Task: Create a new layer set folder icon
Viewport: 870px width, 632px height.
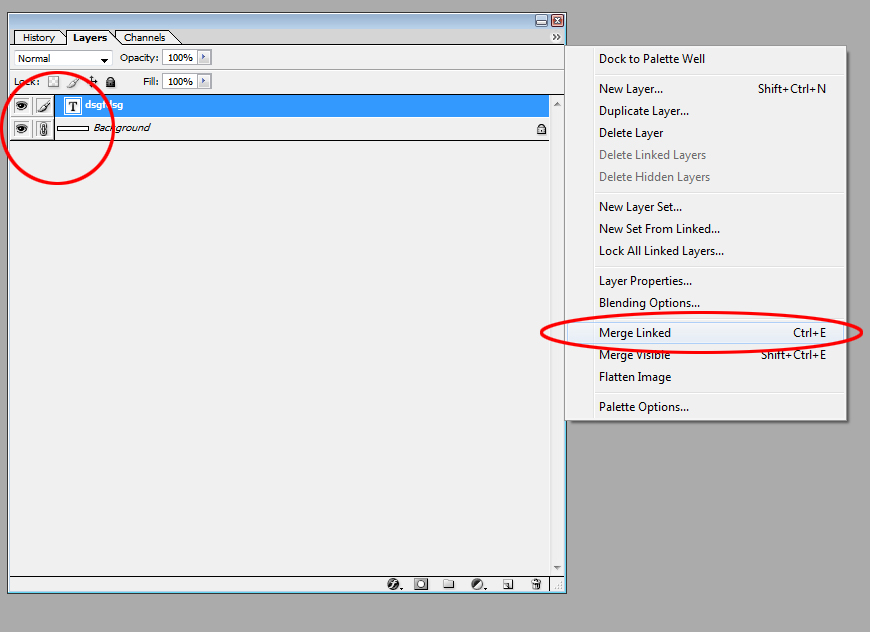Action: point(449,584)
